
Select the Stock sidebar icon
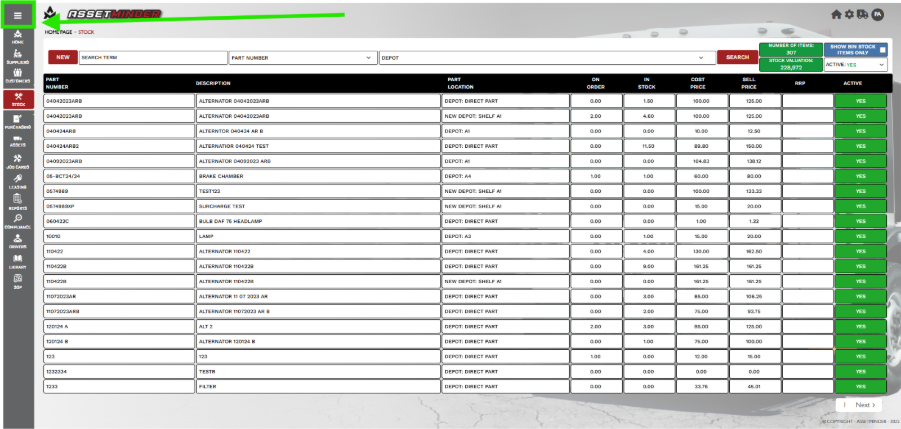[17, 99]
